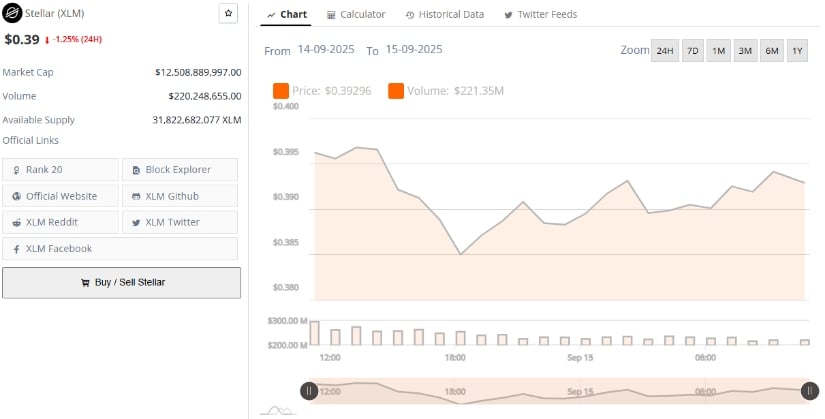This screenshot has width=825, height=419.
Task: Set chart zoom to 1Y
Action: point(797,51)
